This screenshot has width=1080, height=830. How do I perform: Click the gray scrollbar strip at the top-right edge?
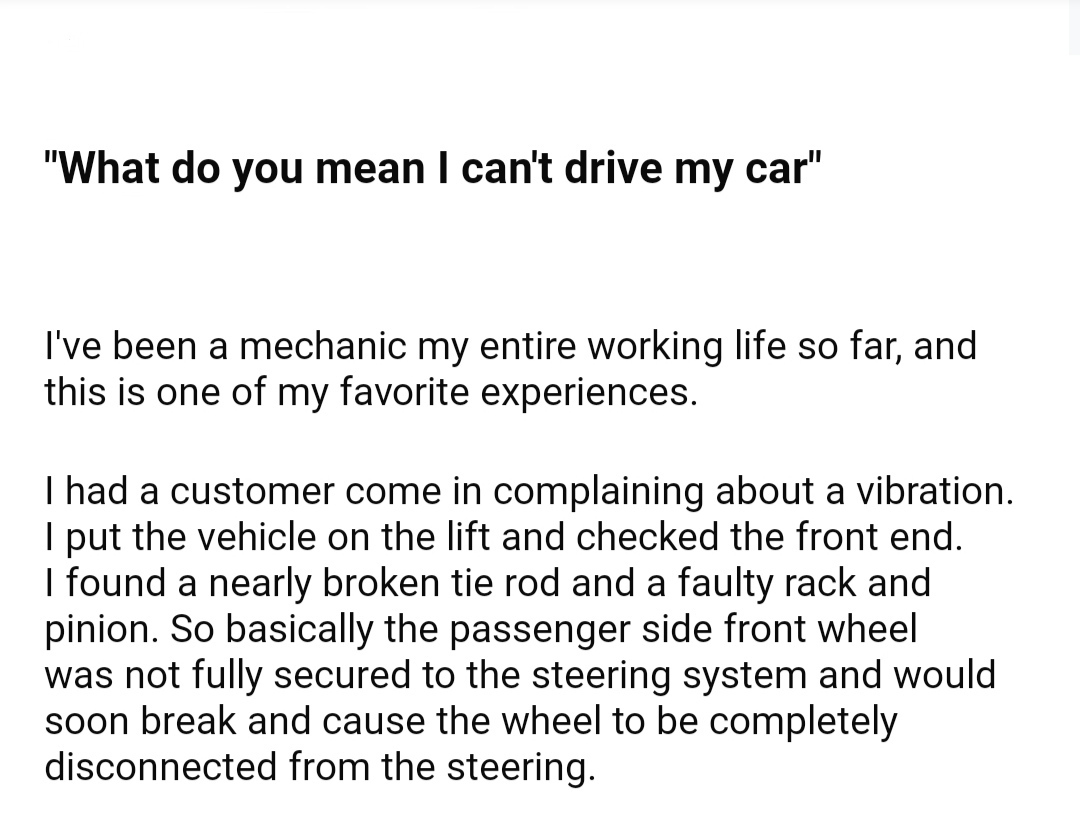tap(1074, 28)
